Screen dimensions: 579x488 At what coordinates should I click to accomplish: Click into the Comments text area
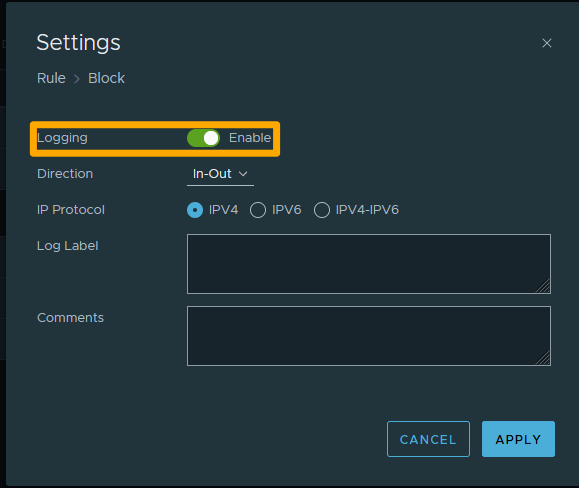369,336
